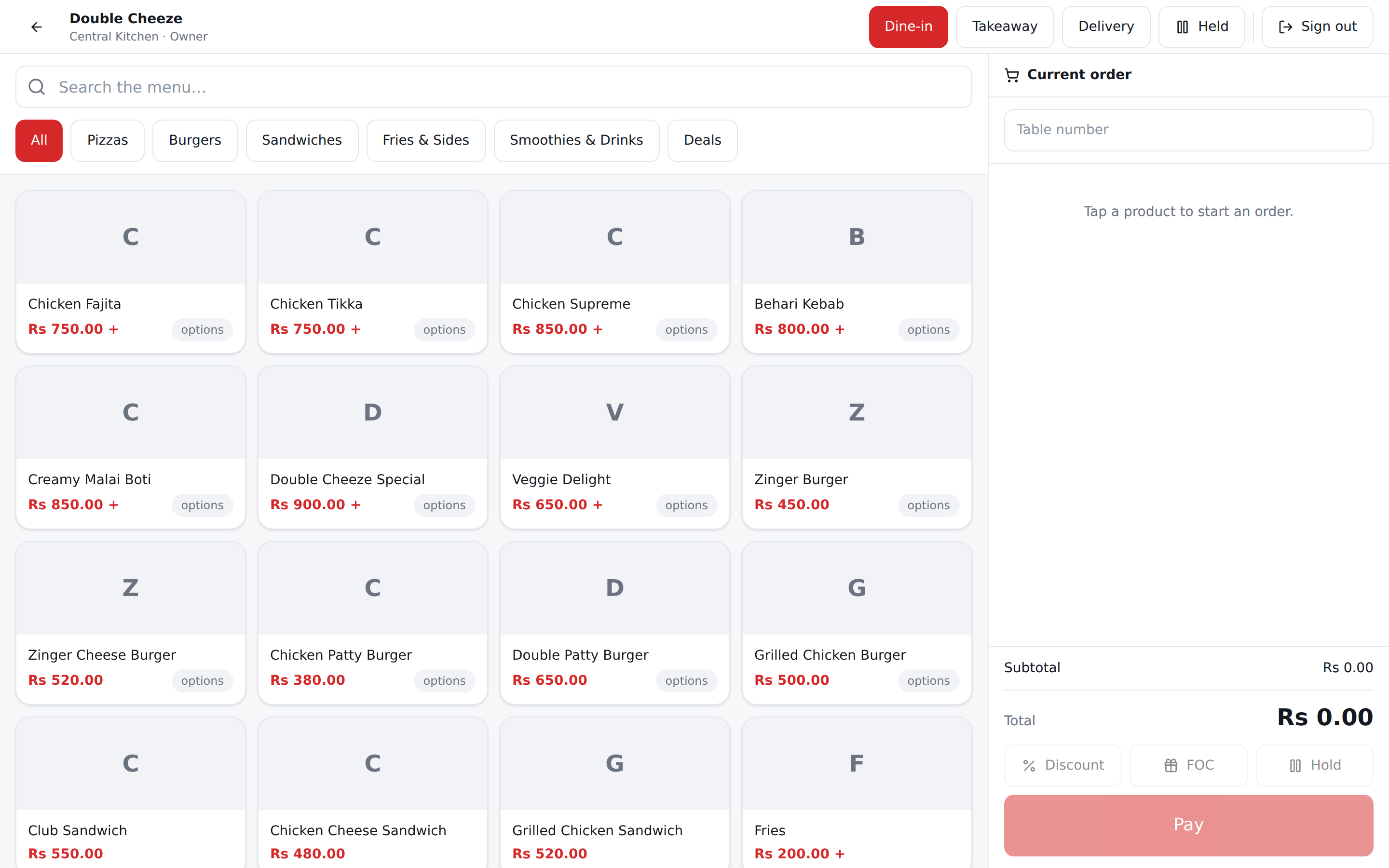Open options for Creamy Malai Boti
Image resolution: width=1389 pixels, height=868 pixels.
(x=202, y=505)
